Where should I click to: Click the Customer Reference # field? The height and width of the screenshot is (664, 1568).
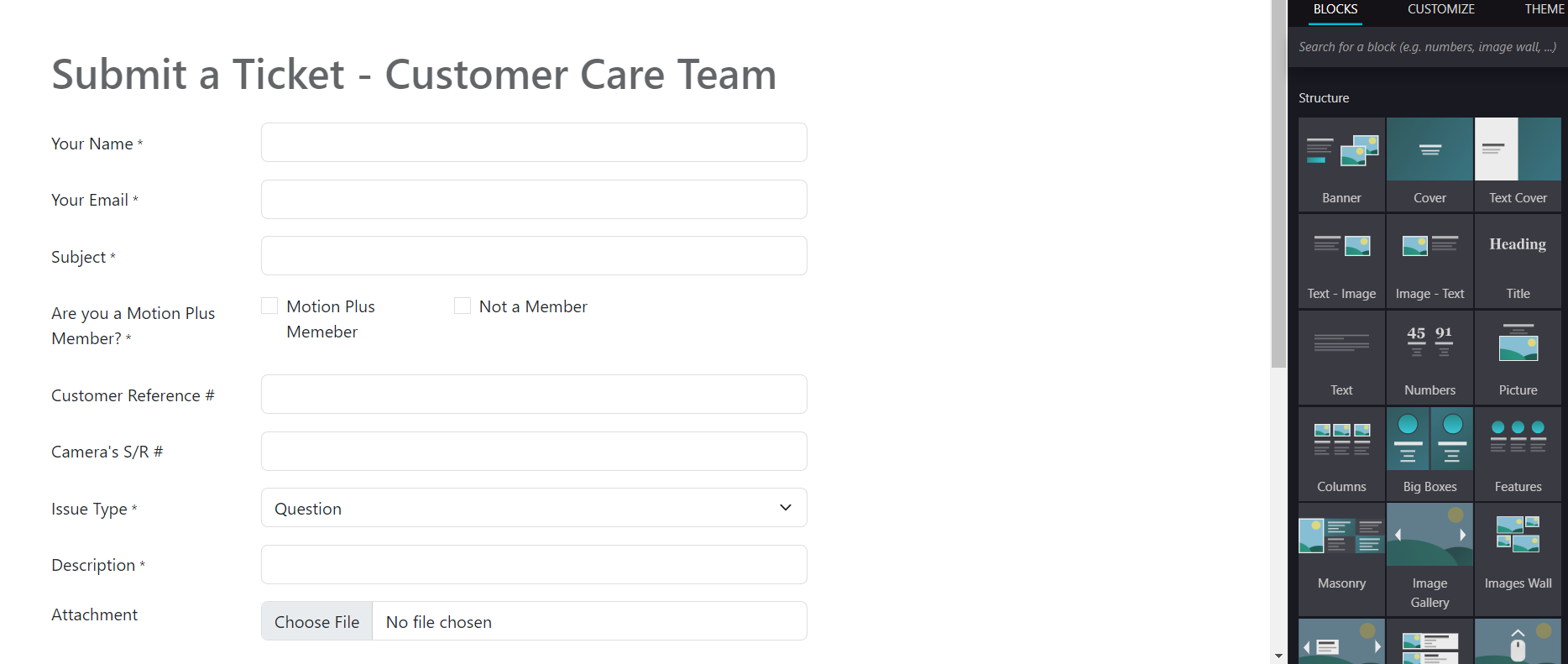[534, 395]
